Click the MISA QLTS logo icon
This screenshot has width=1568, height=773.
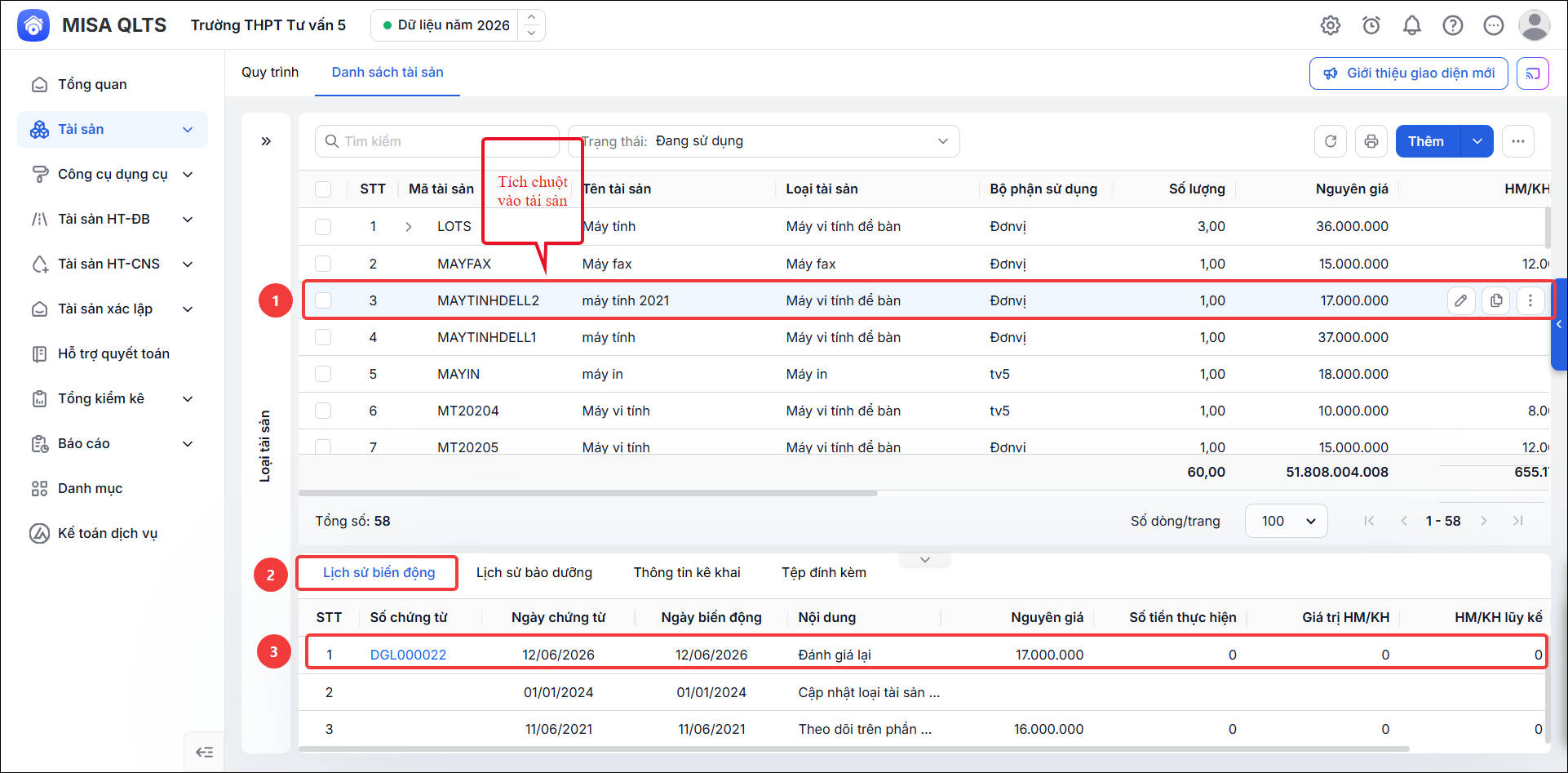click(33, 25)
